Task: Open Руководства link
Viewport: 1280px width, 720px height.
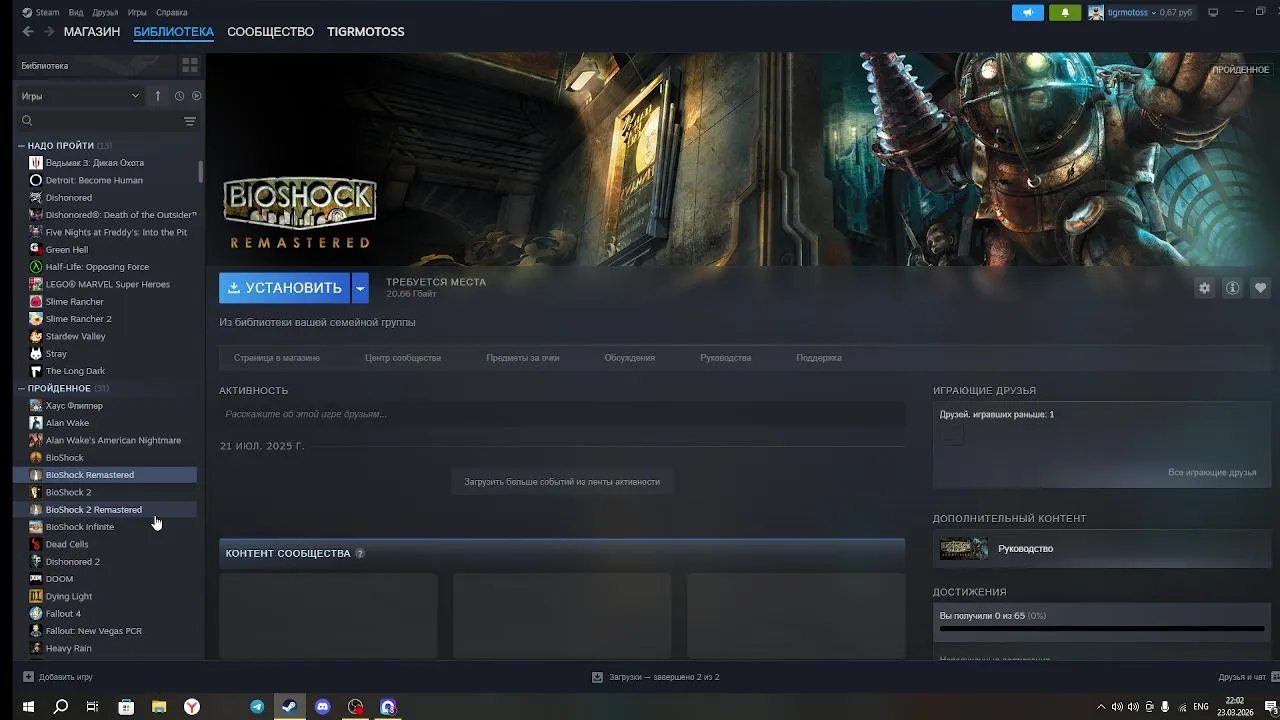Action: coord(726,358)
